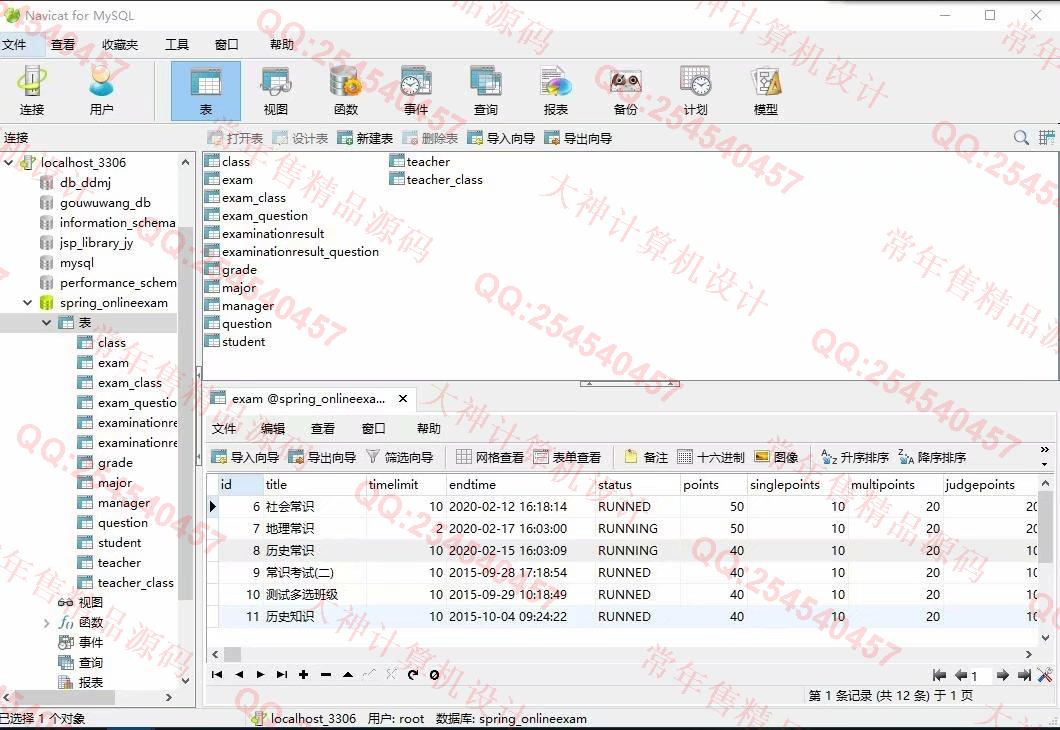The height and width of the screenshot is (730, 1060).
Task: Select db_ddmj database in tree
Action: pyautogui.click(x=85, y=182)
